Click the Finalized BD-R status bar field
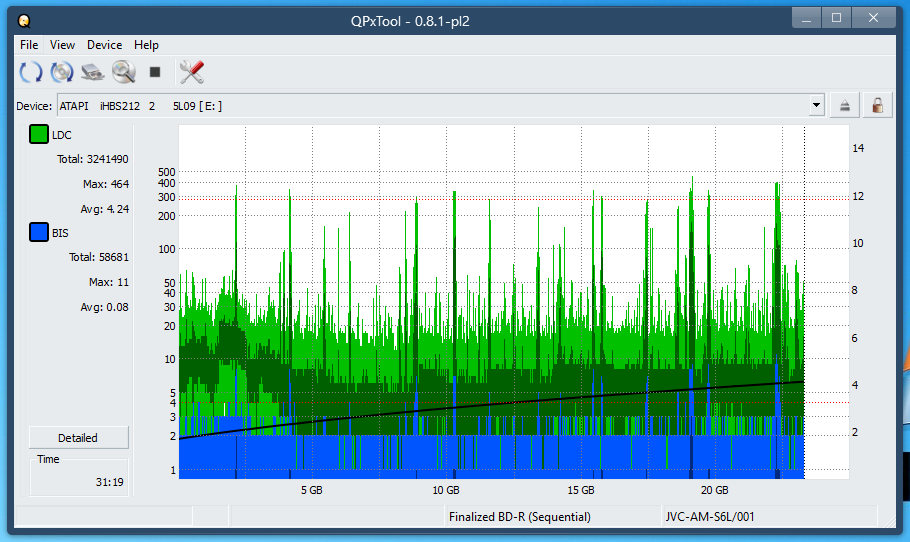910x542 pixels. coord(520,517)
